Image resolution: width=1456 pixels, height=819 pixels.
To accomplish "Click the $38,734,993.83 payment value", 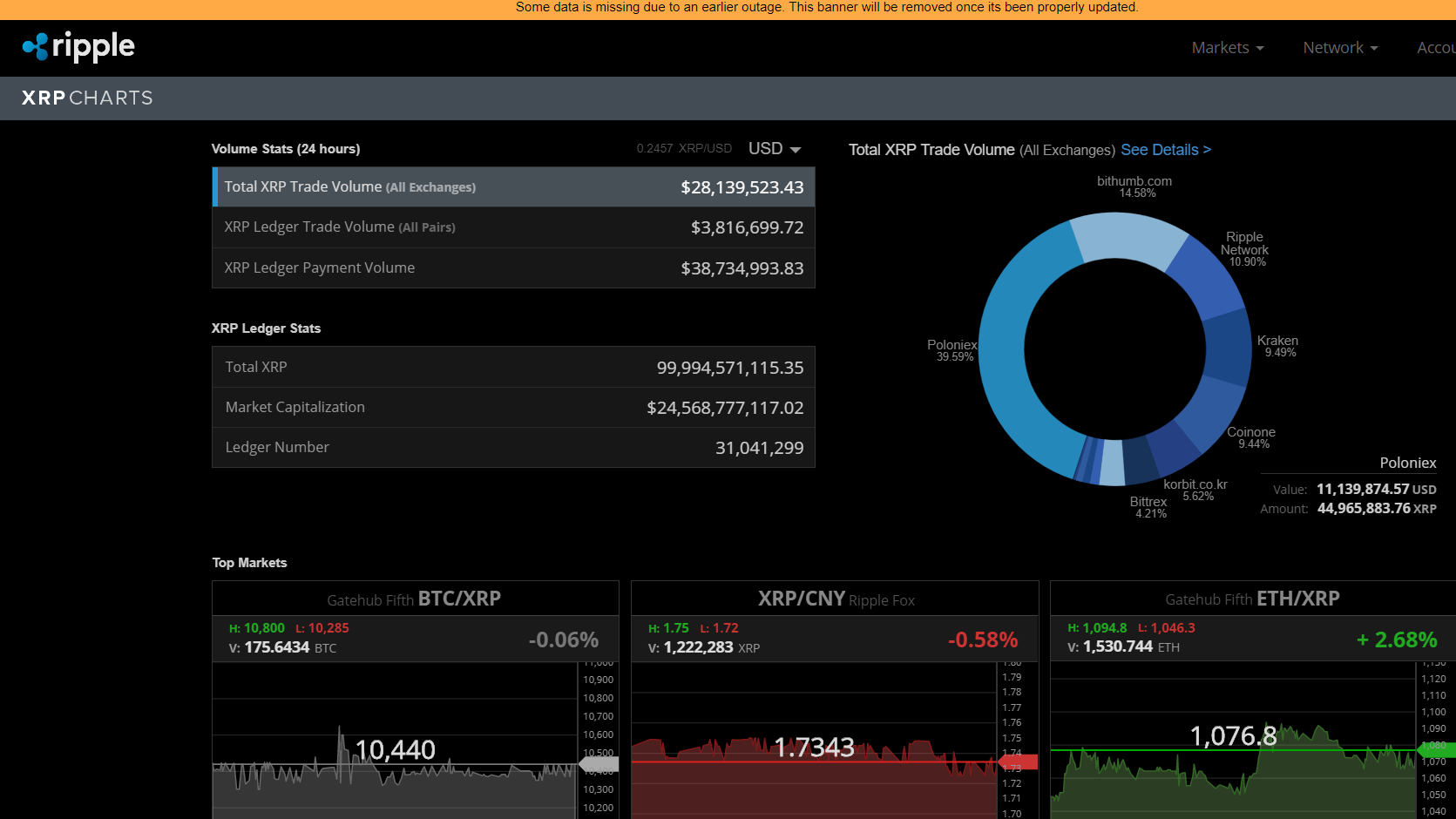I will (x=742, y=268).
